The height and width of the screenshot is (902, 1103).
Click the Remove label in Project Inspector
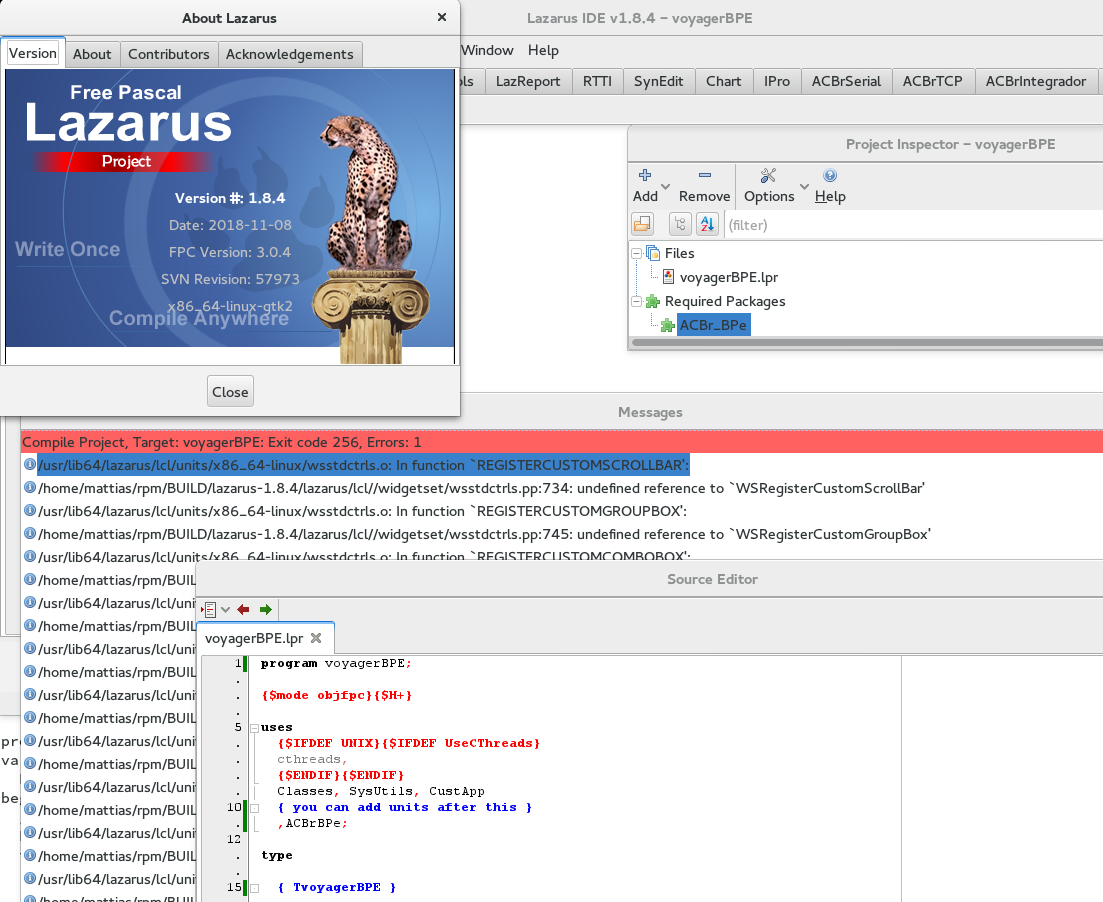pos(704,196)
